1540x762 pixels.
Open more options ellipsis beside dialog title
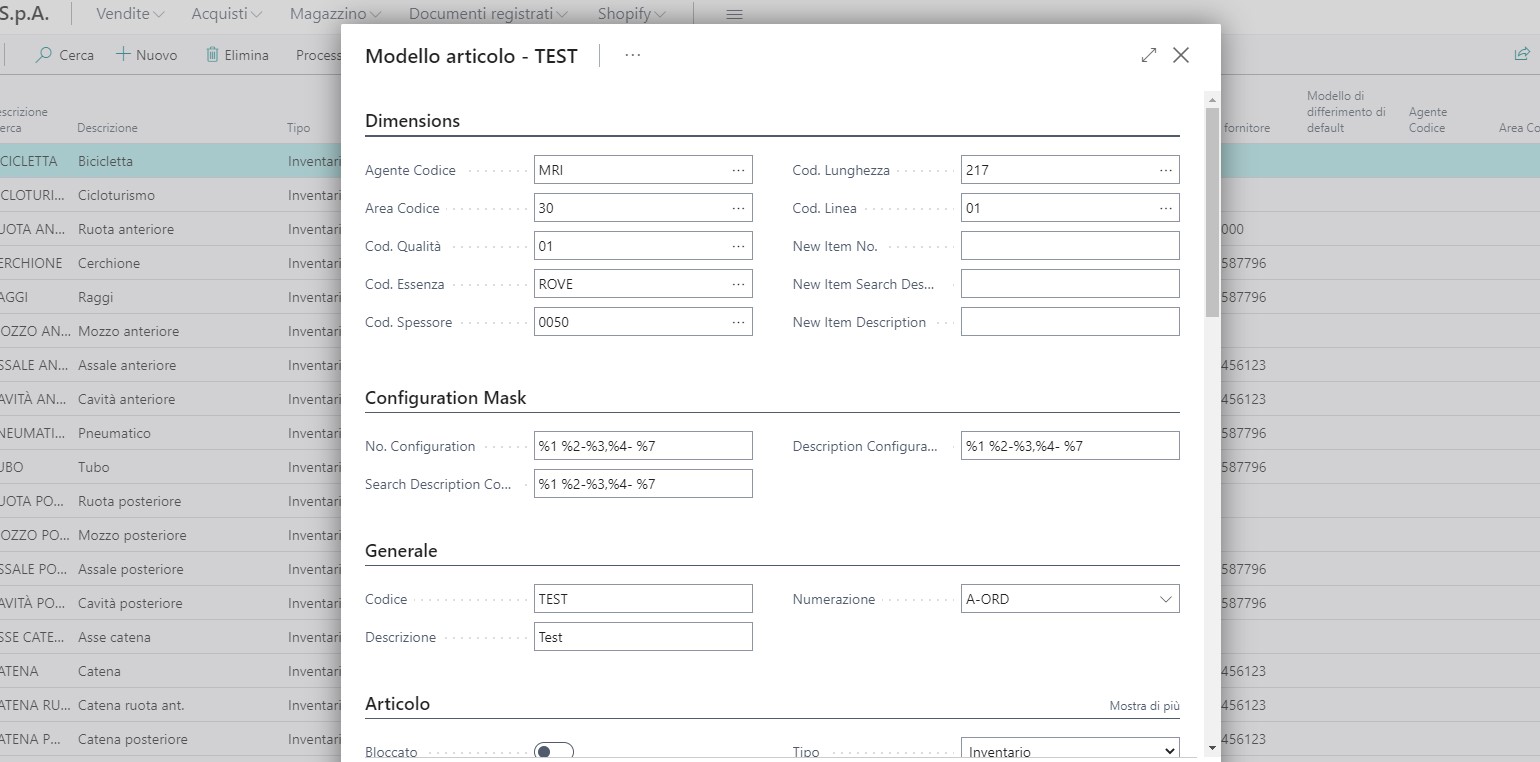click(632, 56)
